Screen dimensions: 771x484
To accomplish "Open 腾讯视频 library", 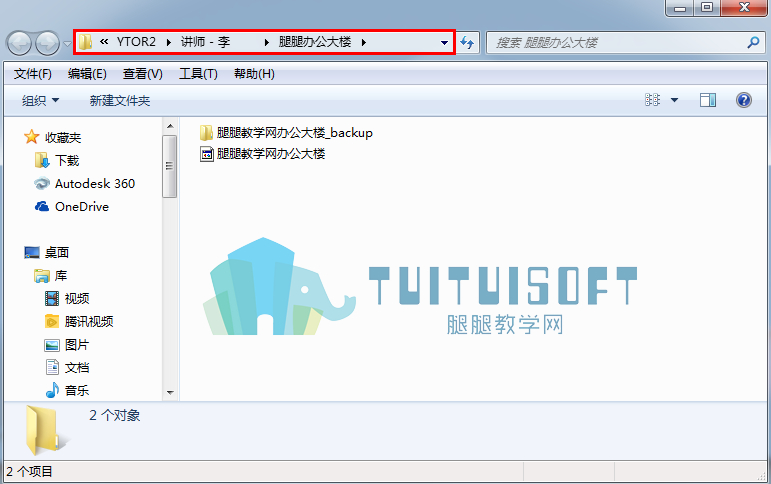I will (x=89, y=322).
